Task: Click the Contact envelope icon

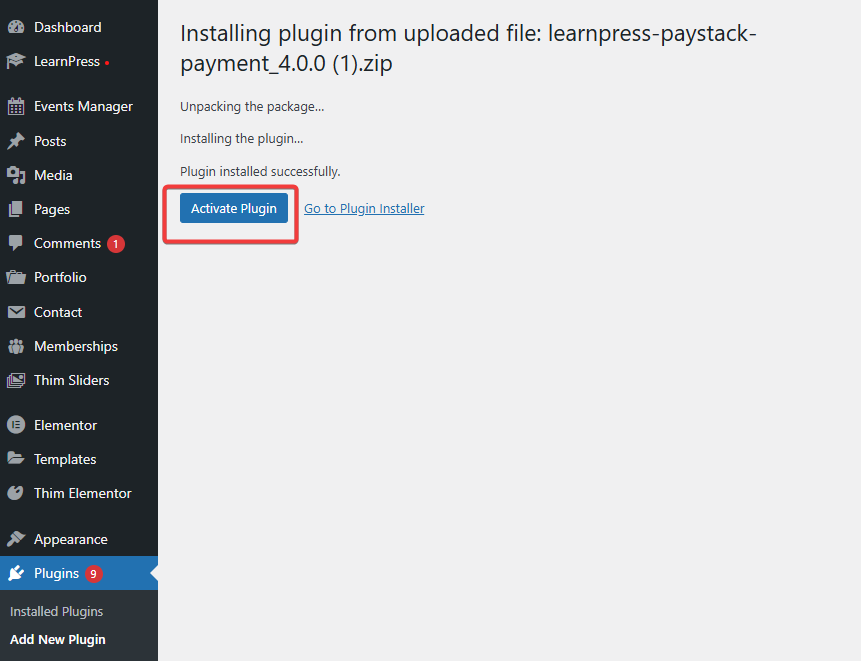Action: 16,312
